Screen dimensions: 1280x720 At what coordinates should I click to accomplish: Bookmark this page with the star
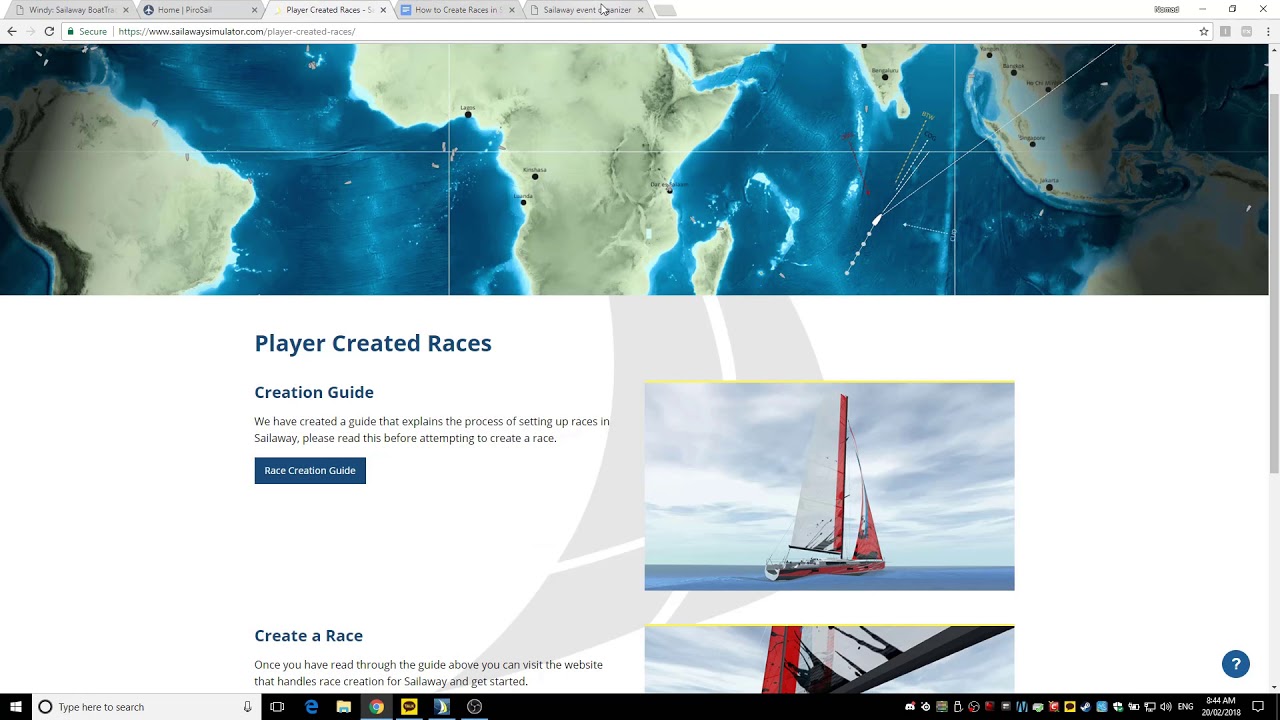tap(1204, 31)
